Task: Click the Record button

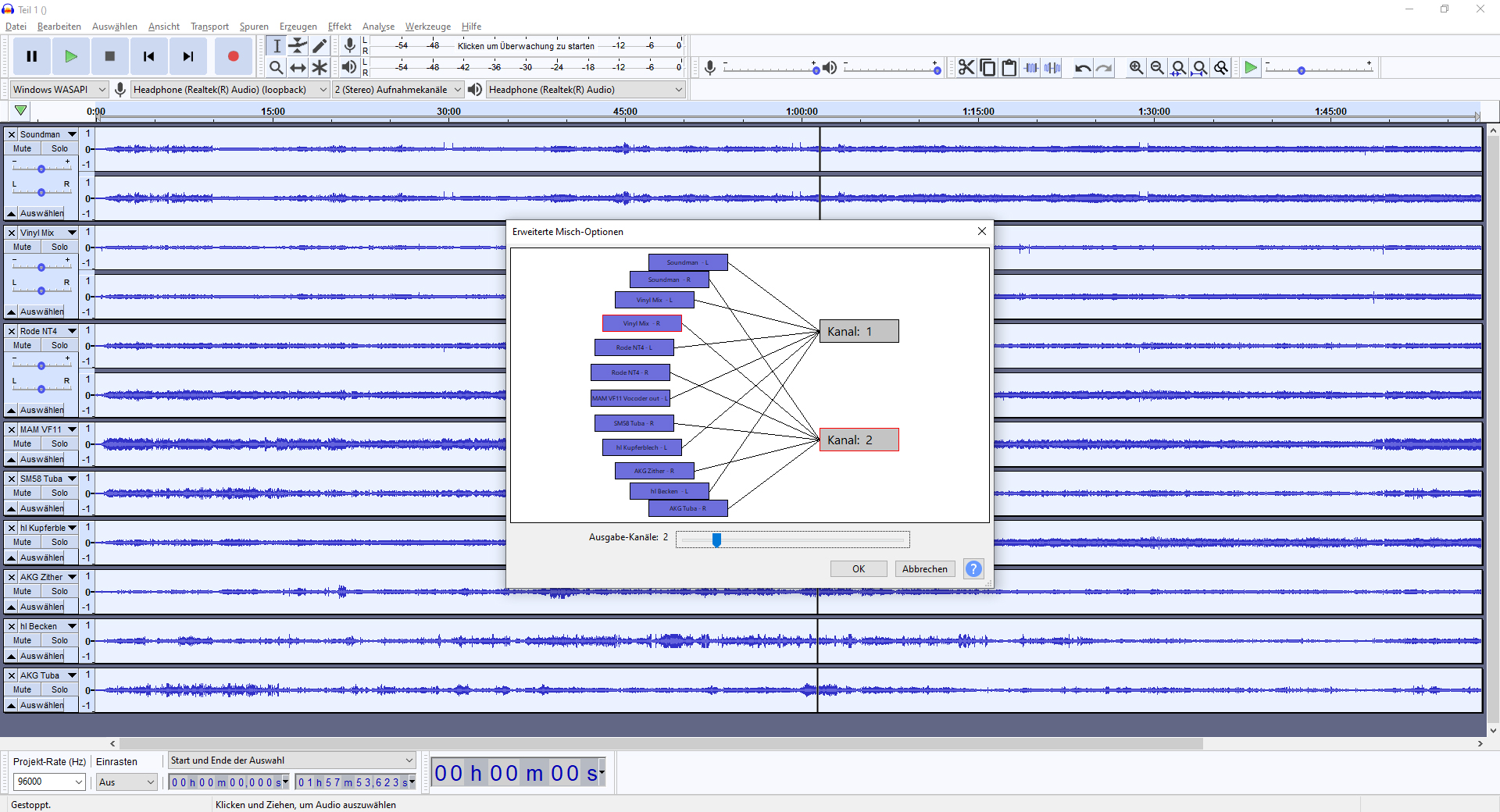Action: click(233, 56)
